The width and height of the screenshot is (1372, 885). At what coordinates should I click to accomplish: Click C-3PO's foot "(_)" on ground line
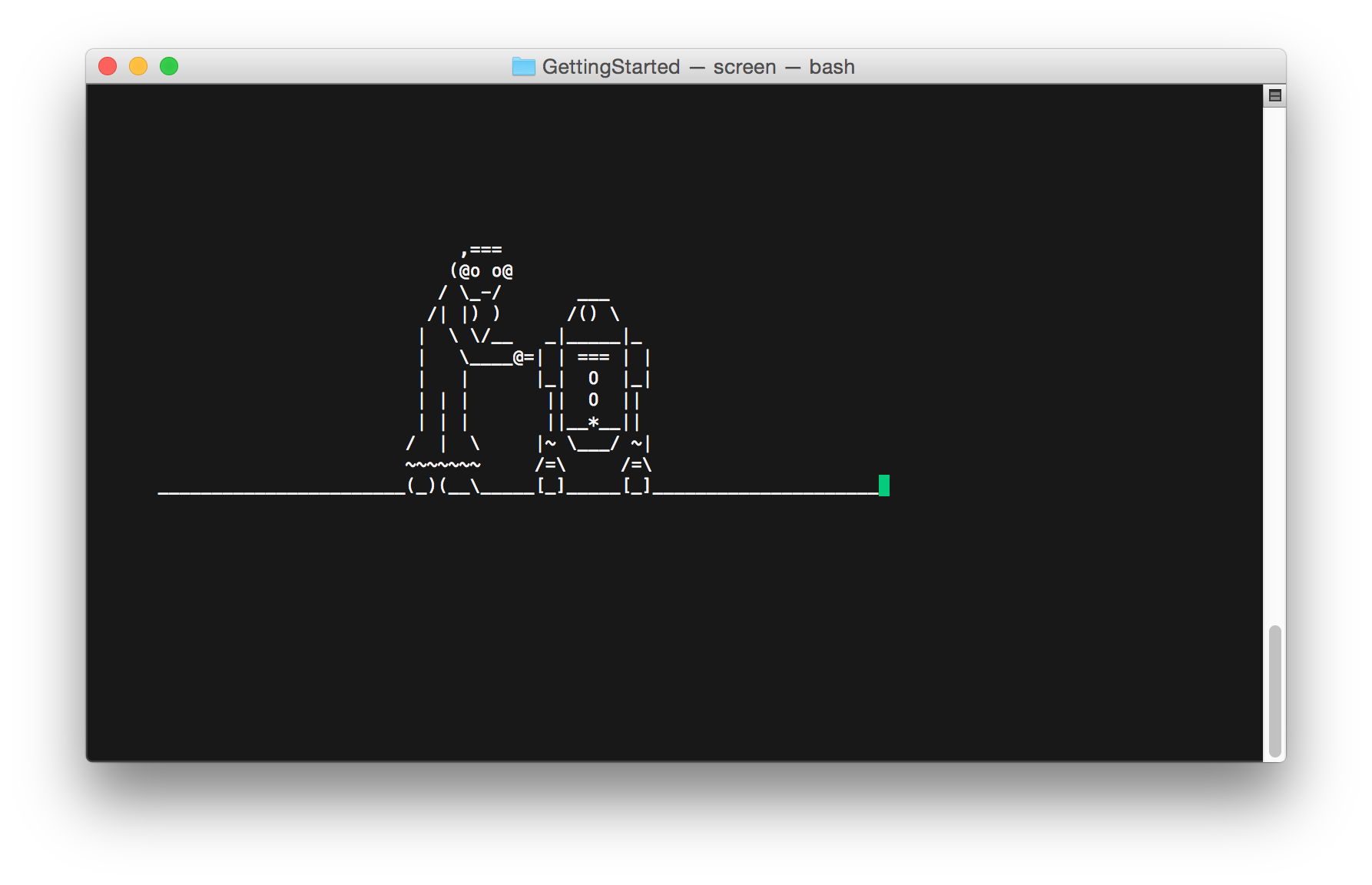coord(421,486)
